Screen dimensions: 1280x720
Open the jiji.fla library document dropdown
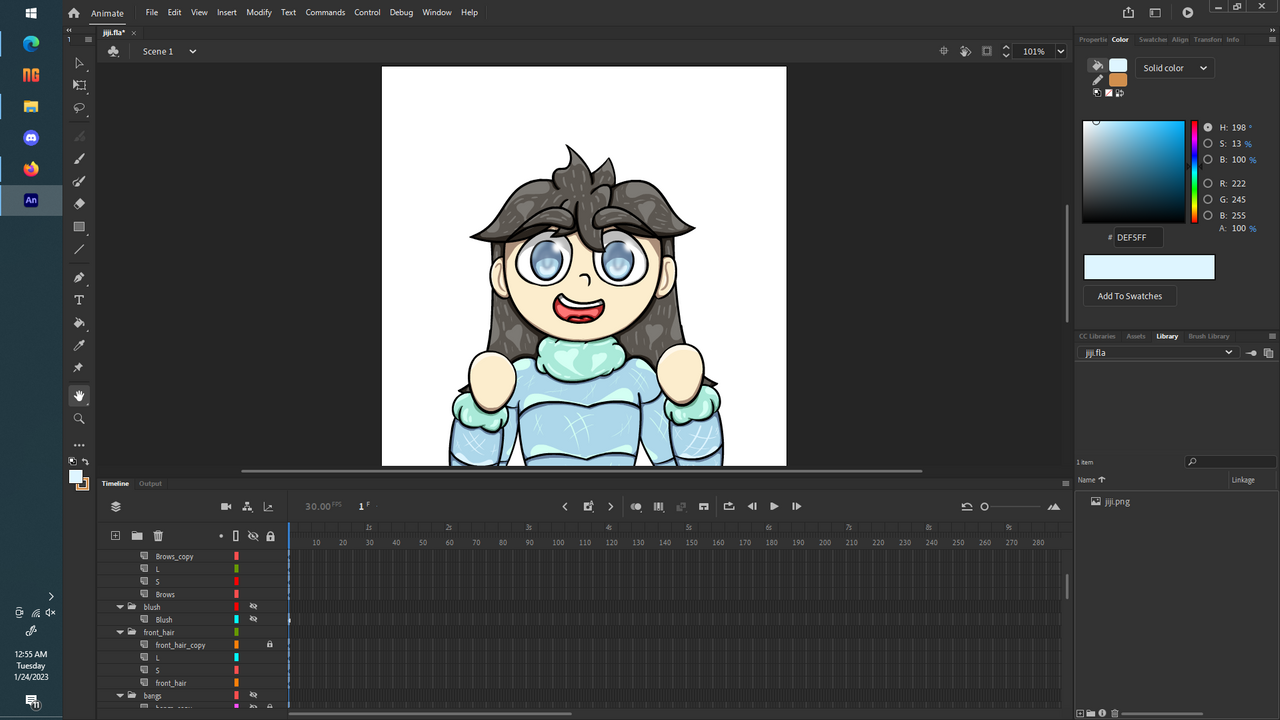pyautogui.click(x=1159, y=353)
